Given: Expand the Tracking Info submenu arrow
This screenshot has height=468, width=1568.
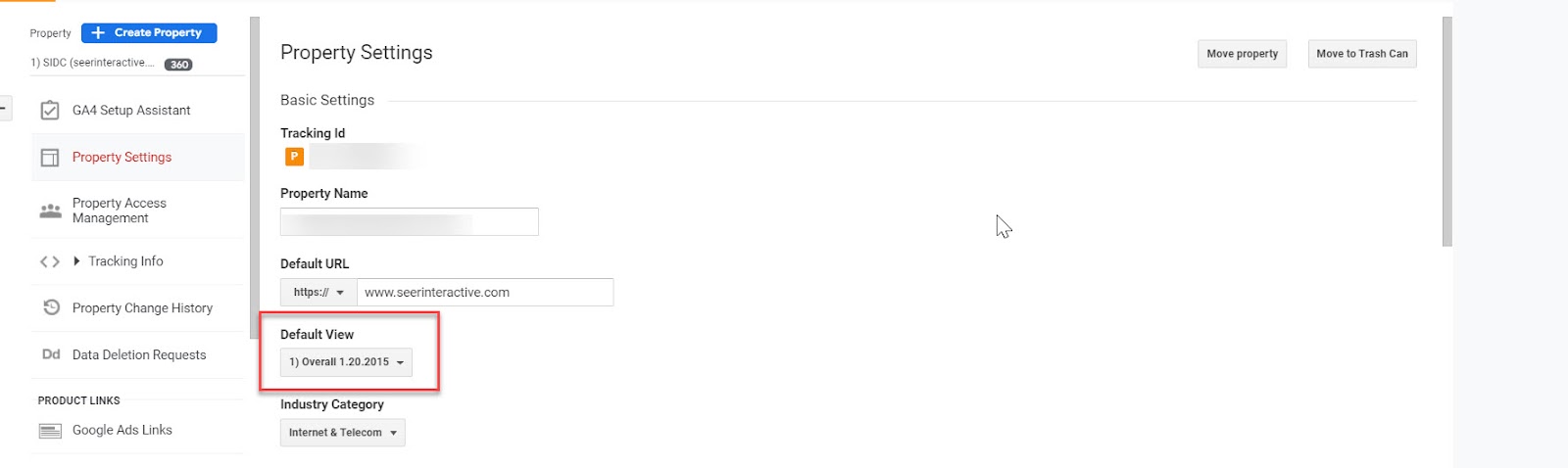Looking at the screenshot, I should coord(76,261).
